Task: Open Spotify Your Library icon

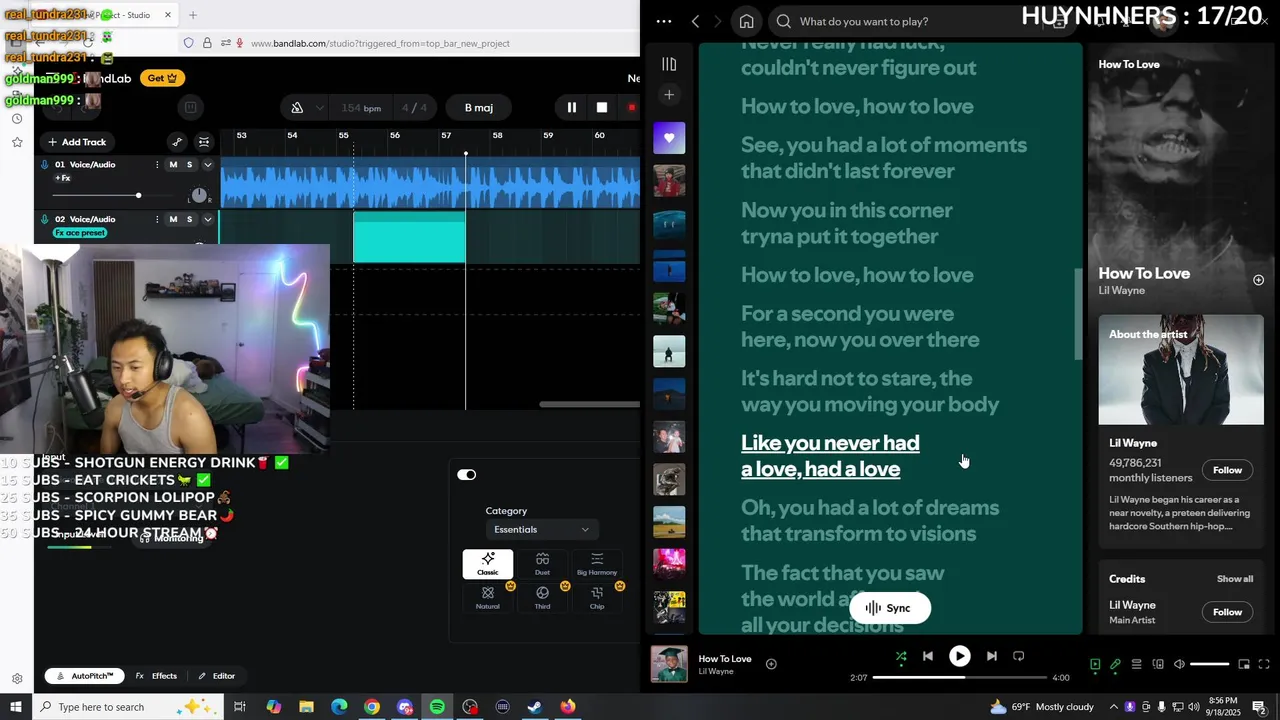Action: [669, 64]
